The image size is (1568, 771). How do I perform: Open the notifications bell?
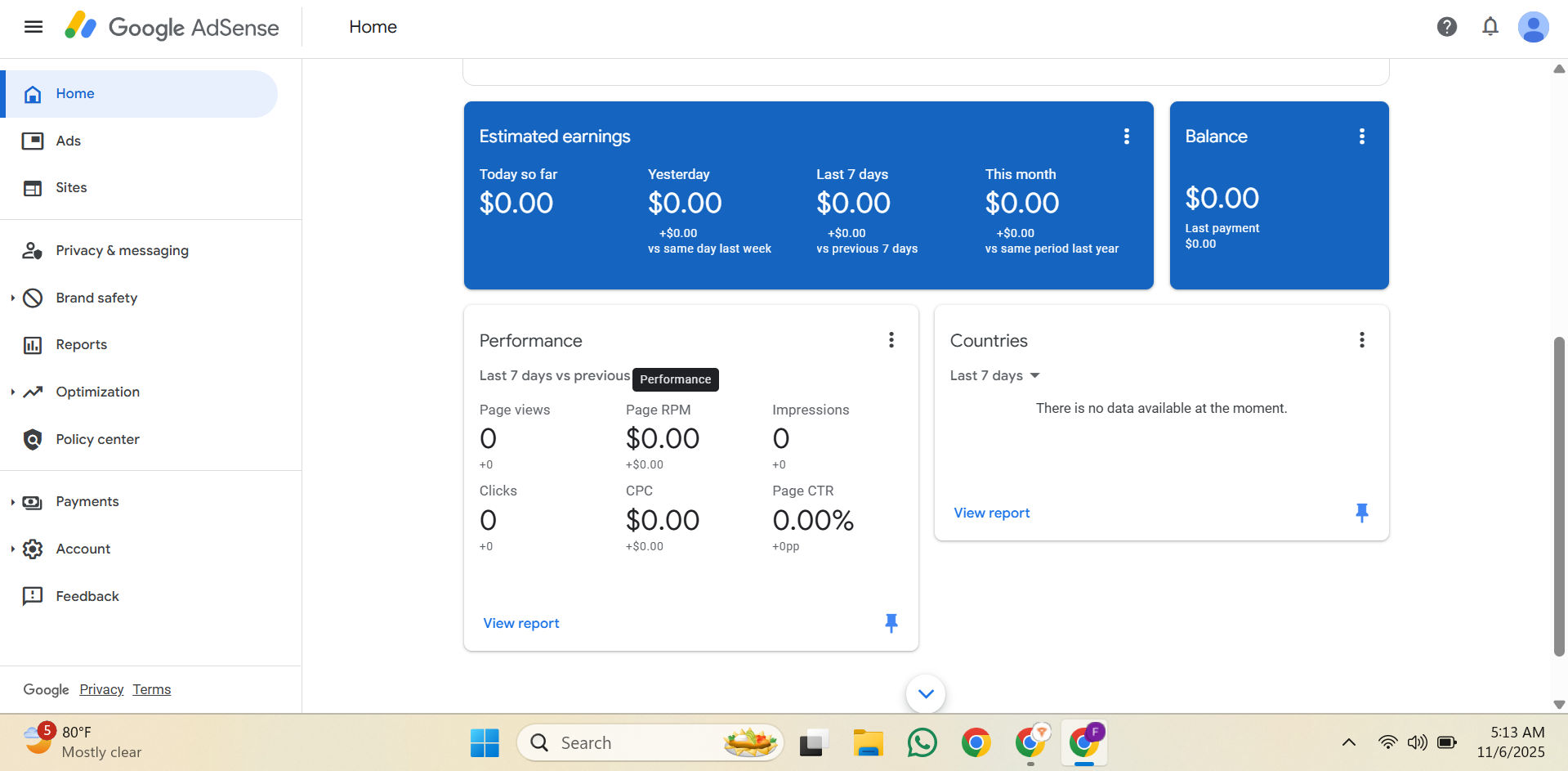click(x=1490, y=27)
